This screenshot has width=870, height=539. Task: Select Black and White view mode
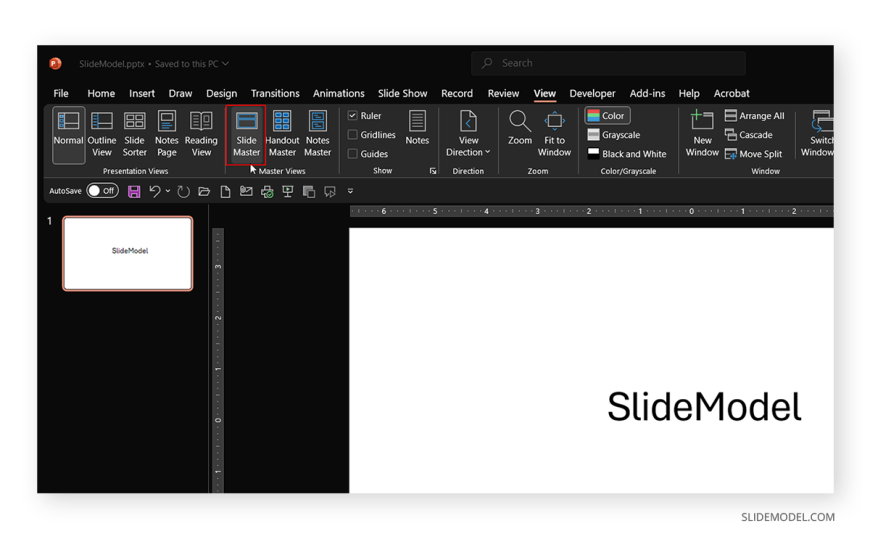(627, 154)
